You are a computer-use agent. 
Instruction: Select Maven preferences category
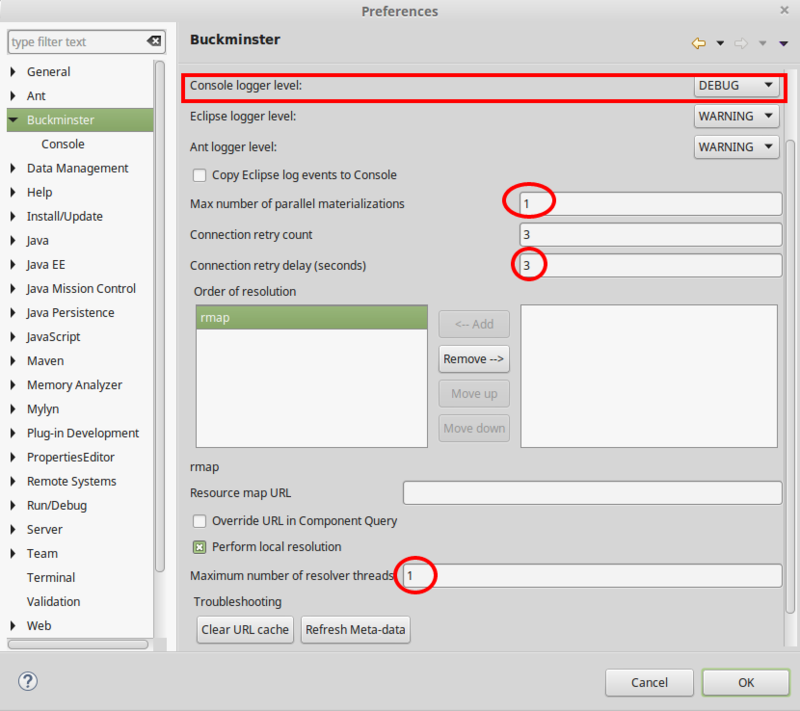[45, 361]
